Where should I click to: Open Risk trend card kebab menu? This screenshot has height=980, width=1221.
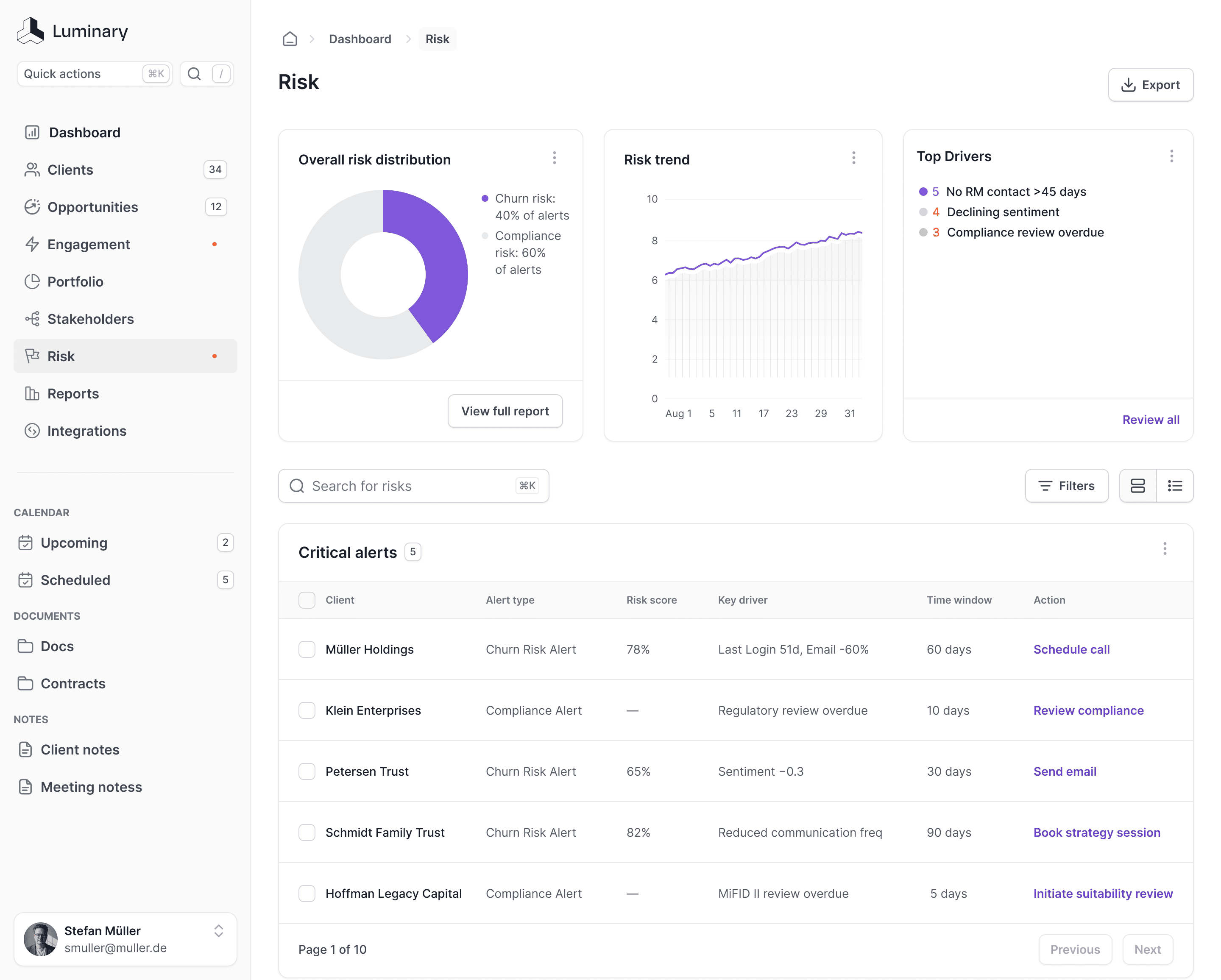pyautogui.click(x=853, y=158)
